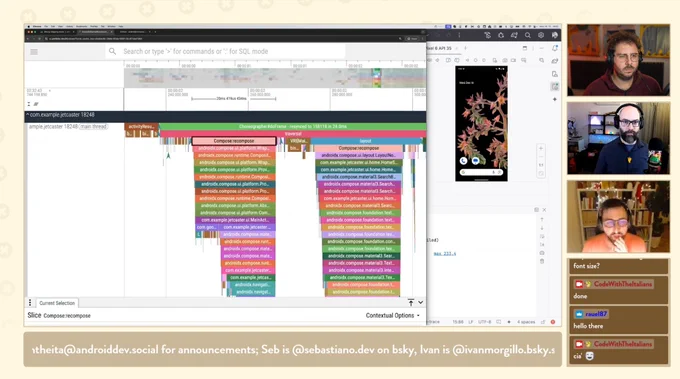The height and width of the screenshot is (379, 680).
Task: Tap the Google search bar on emulator
Action: (x=481, y=172)
